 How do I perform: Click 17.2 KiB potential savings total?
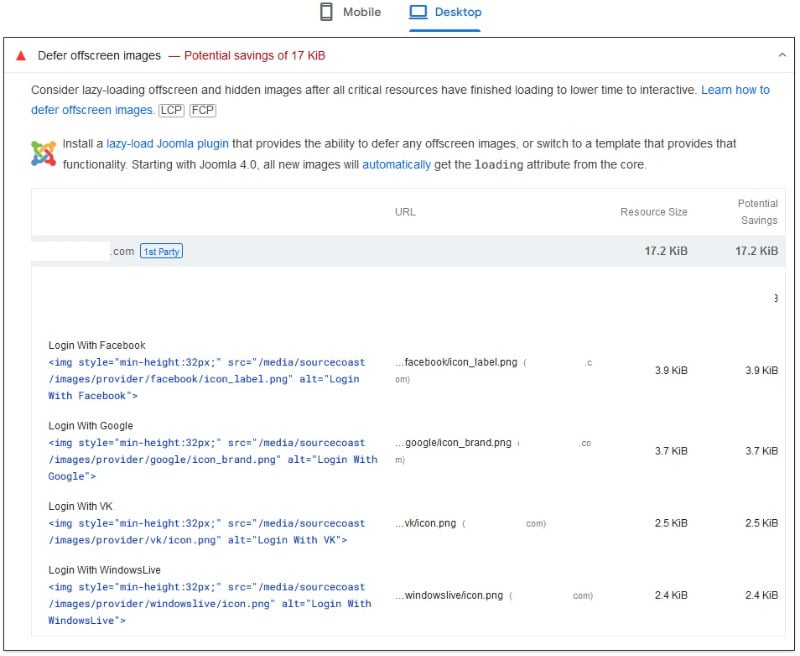pyautogui.click(x=756, y=251)
